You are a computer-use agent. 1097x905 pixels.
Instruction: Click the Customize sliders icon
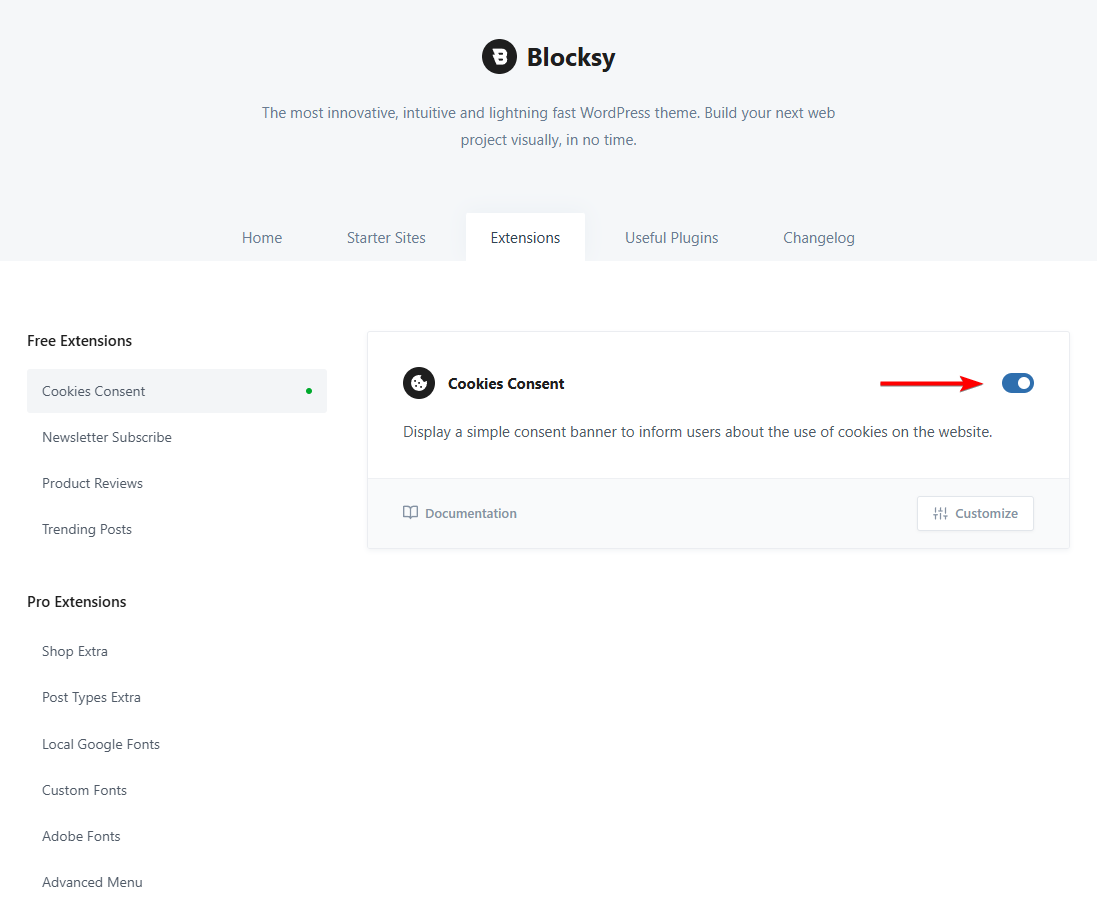pyautogui.click(x=940, y=513)
